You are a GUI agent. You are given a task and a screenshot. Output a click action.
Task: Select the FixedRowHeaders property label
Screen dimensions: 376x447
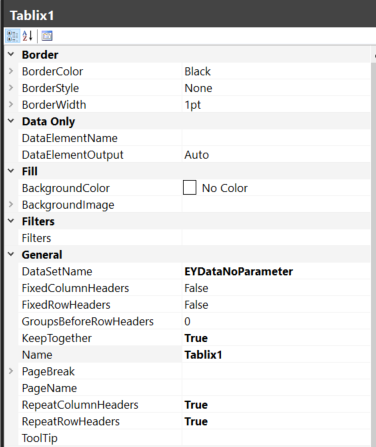point(66,305)
